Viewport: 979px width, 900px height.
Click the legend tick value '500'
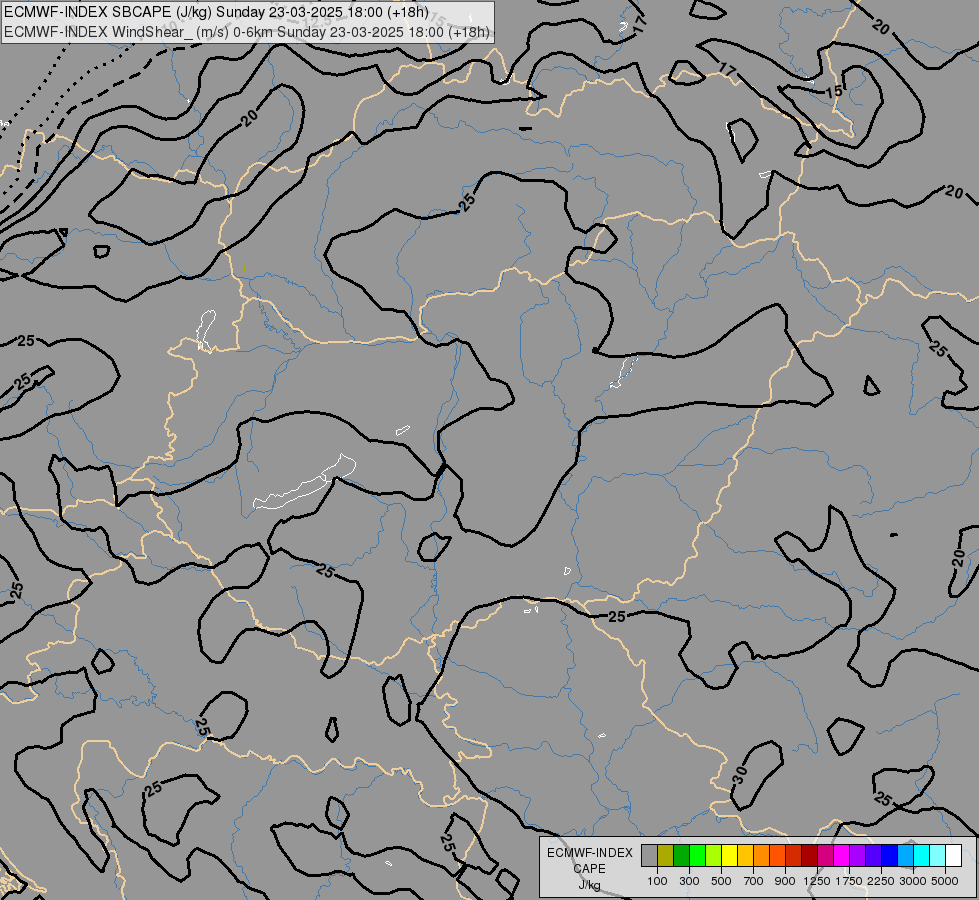pos(721,881)
